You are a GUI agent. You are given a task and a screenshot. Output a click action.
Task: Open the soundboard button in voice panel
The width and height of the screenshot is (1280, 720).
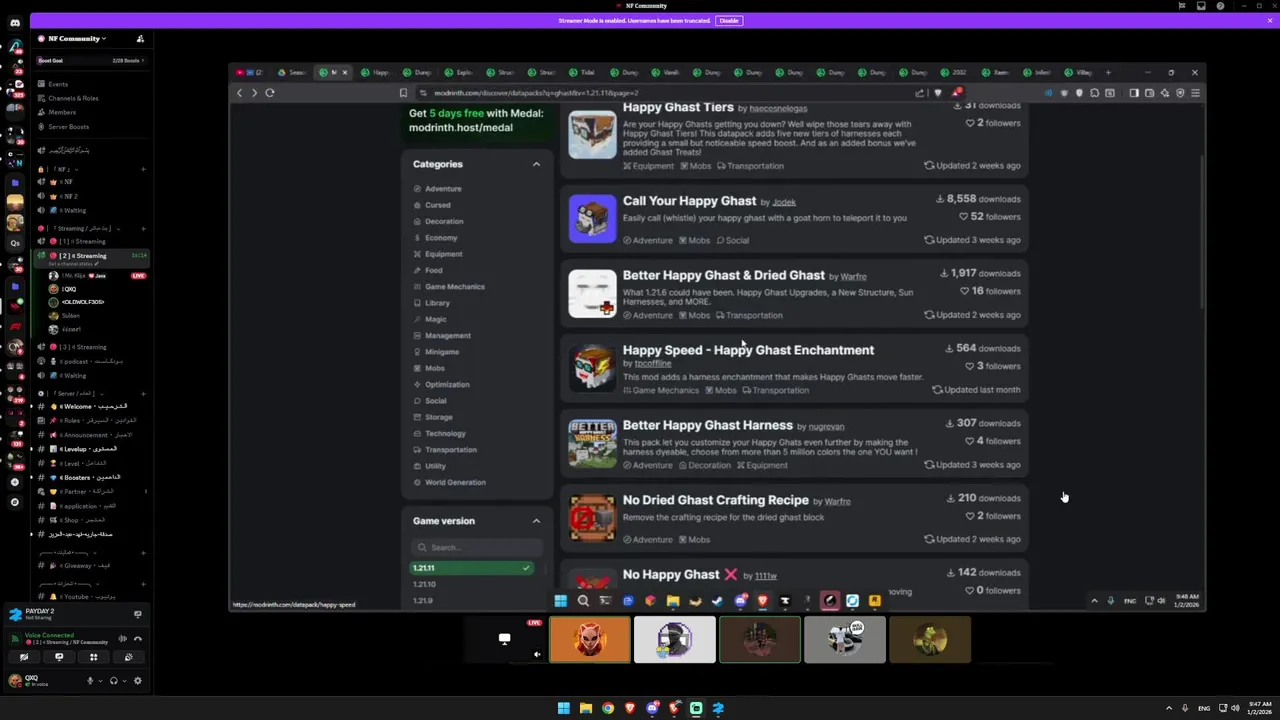[128, 657]
